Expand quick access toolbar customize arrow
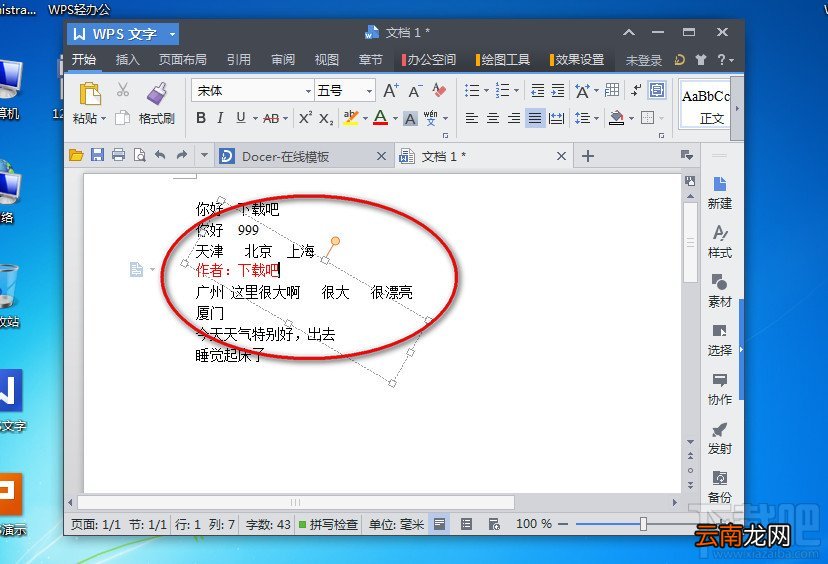The width and height of the screenshot is (828, 564). tap(204, 155)
